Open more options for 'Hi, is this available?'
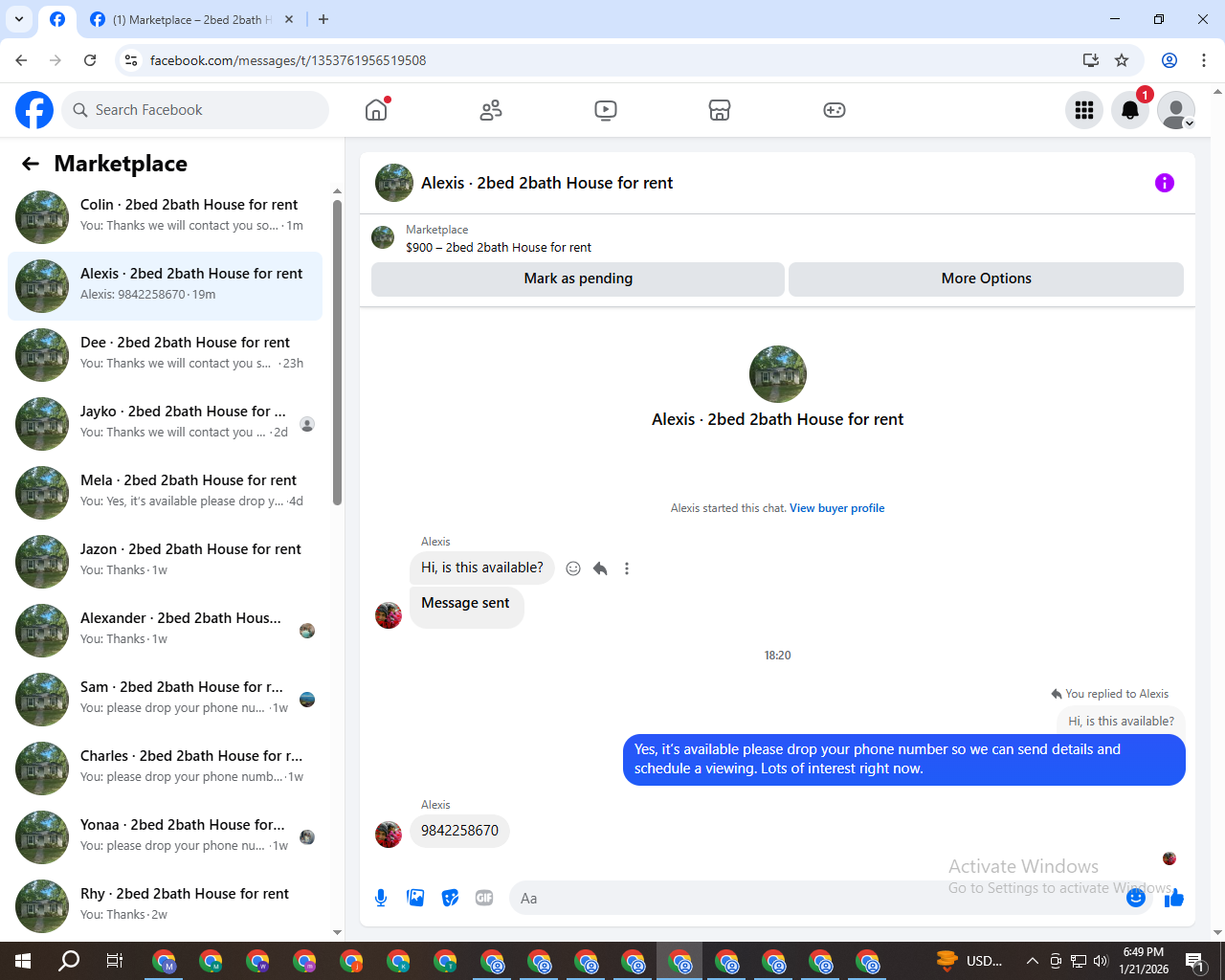1225x980 pixels. coord(627,568)
